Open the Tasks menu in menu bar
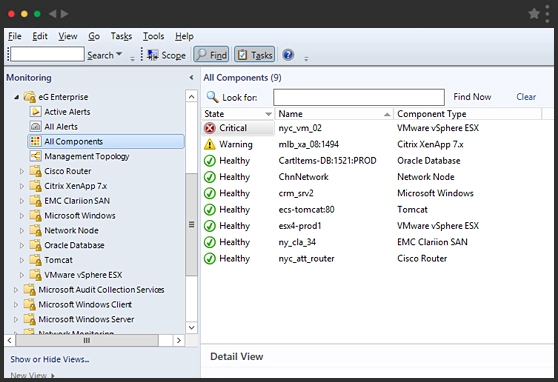Screen dimensions: 558x382 [x=121, y=36]
